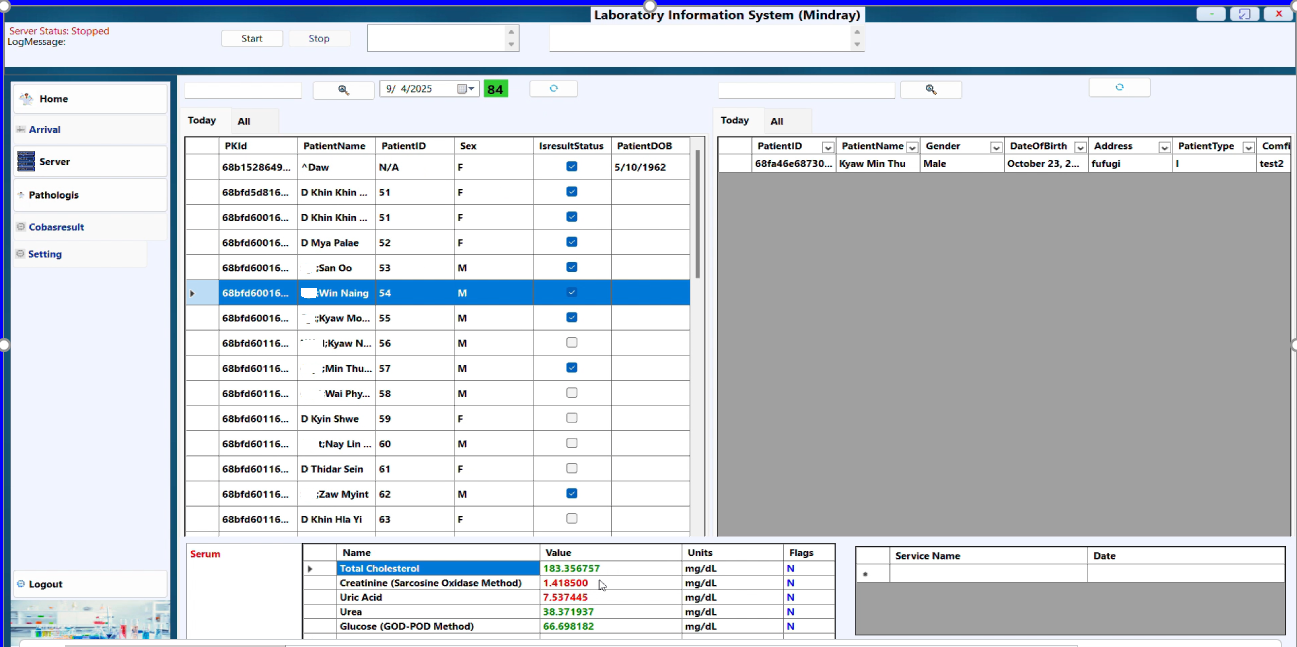The height and width of the screenshot is (647, 1297).
Task: Check IsresultStatus checkbox for PatientID 60
Action: click(x=571, y=443)
